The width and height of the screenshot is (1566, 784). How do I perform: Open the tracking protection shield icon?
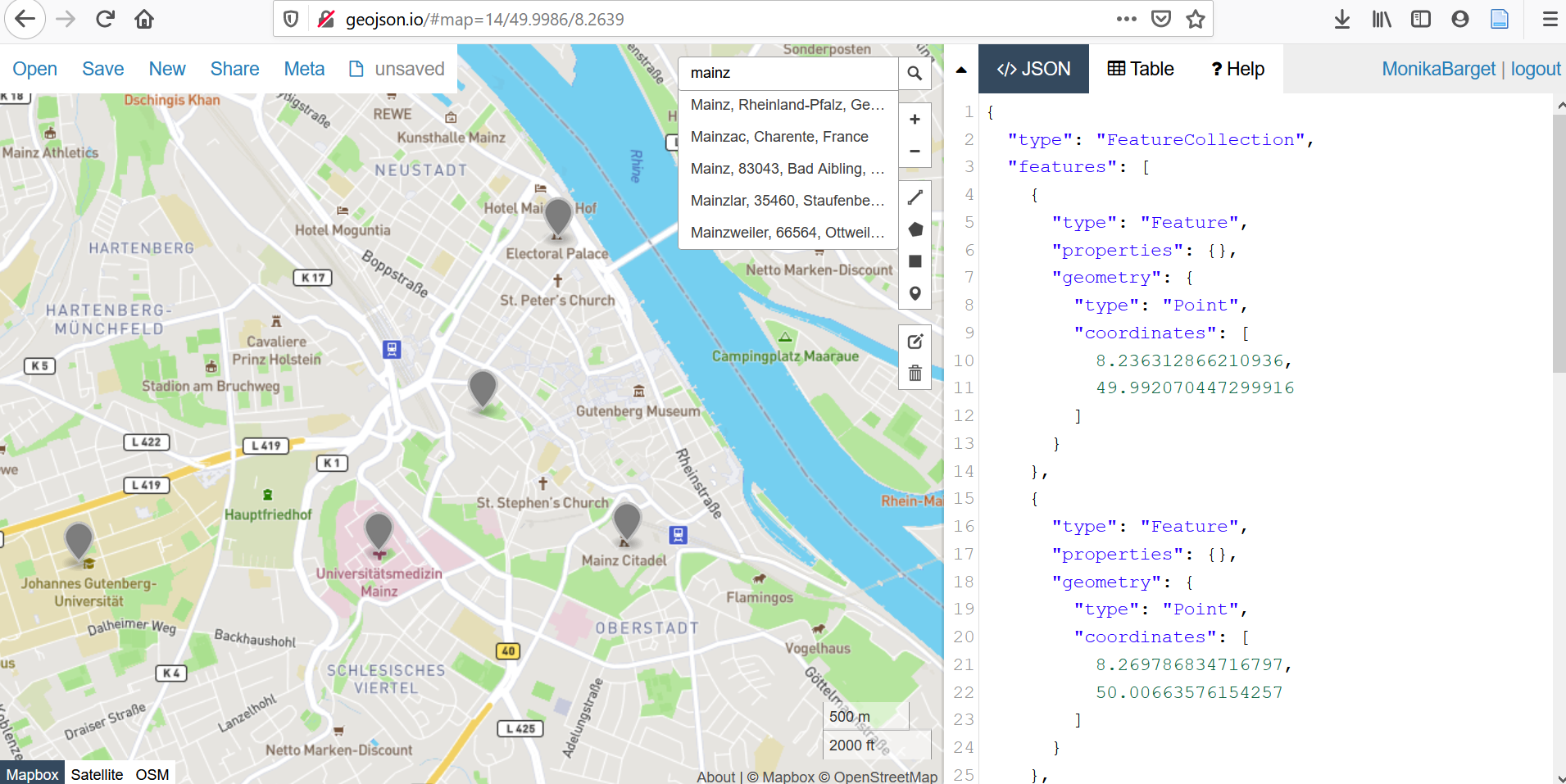(x=291, y=19)
